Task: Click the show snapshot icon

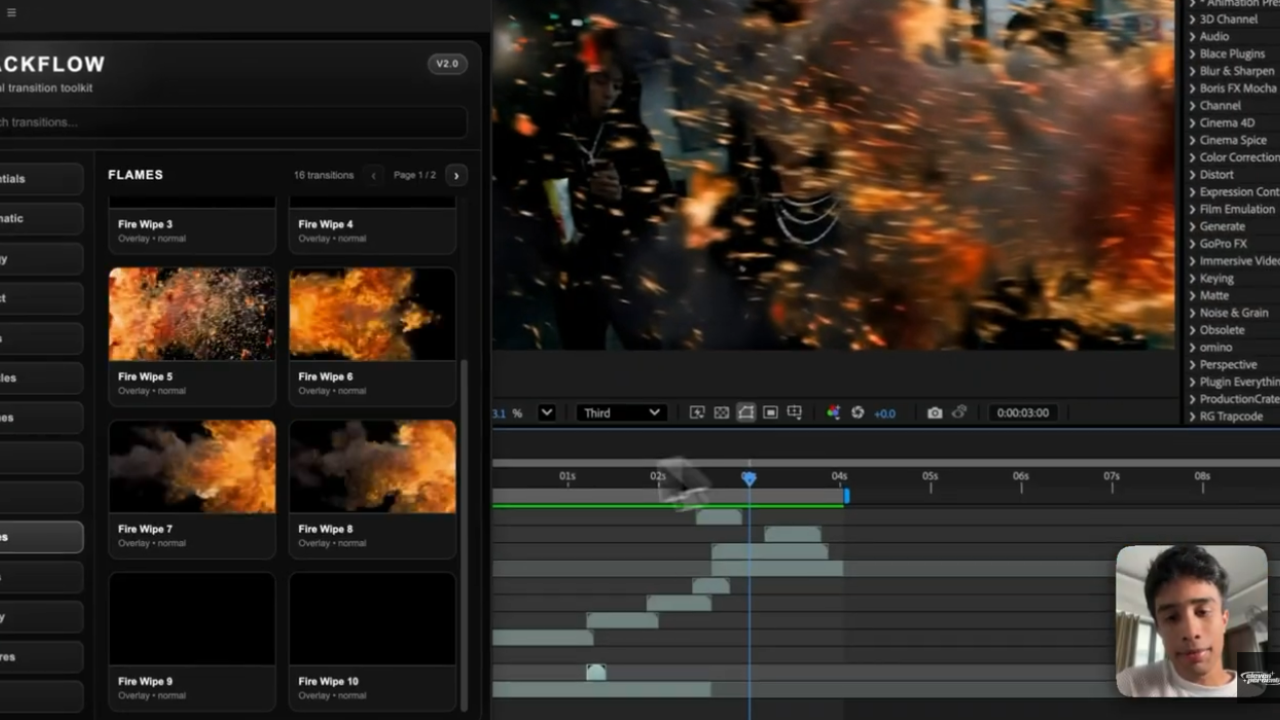Action: click(x=959, y=412)
